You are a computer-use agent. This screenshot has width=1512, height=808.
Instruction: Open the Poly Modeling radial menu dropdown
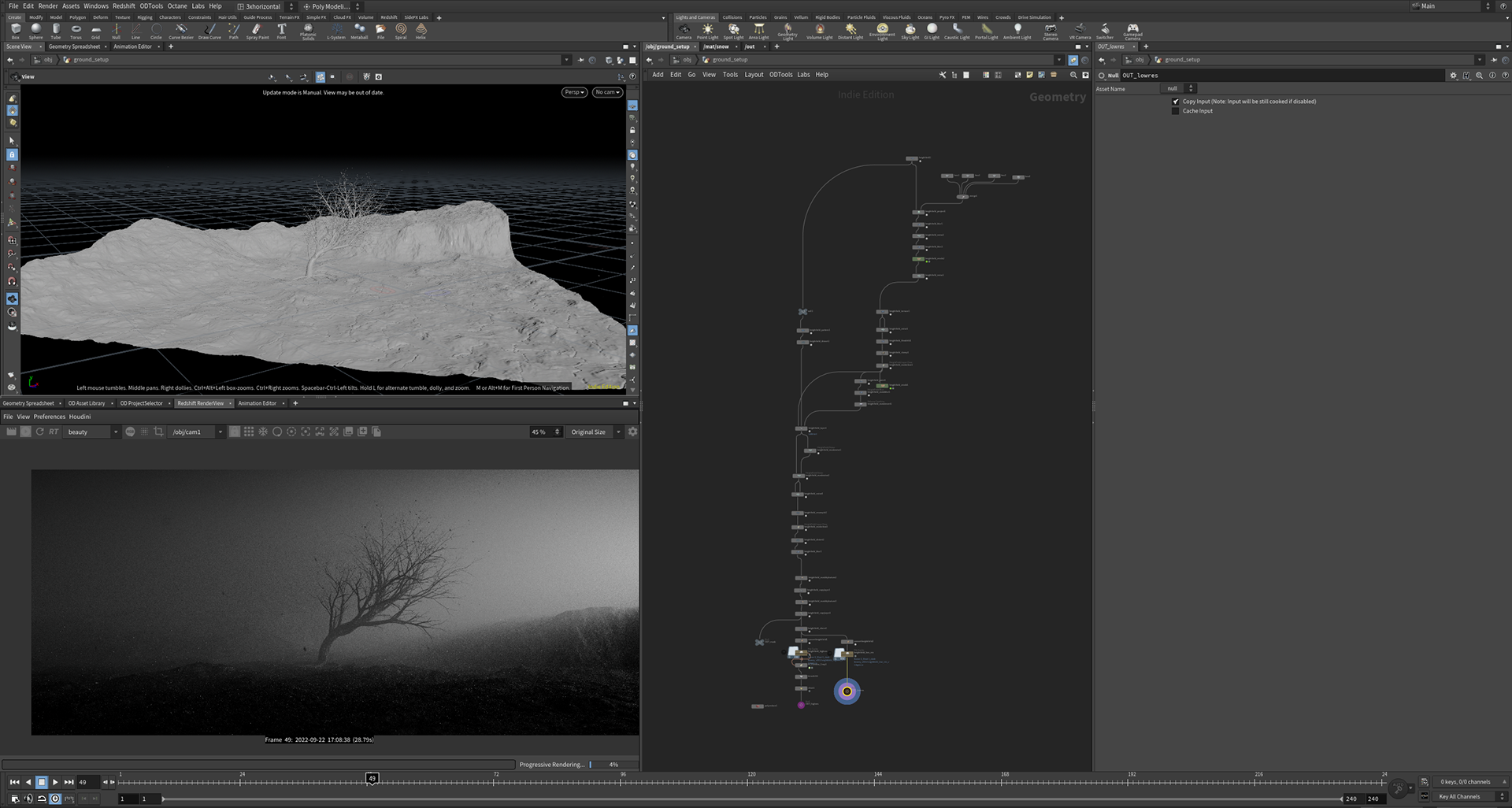click(x=331, y=6)
